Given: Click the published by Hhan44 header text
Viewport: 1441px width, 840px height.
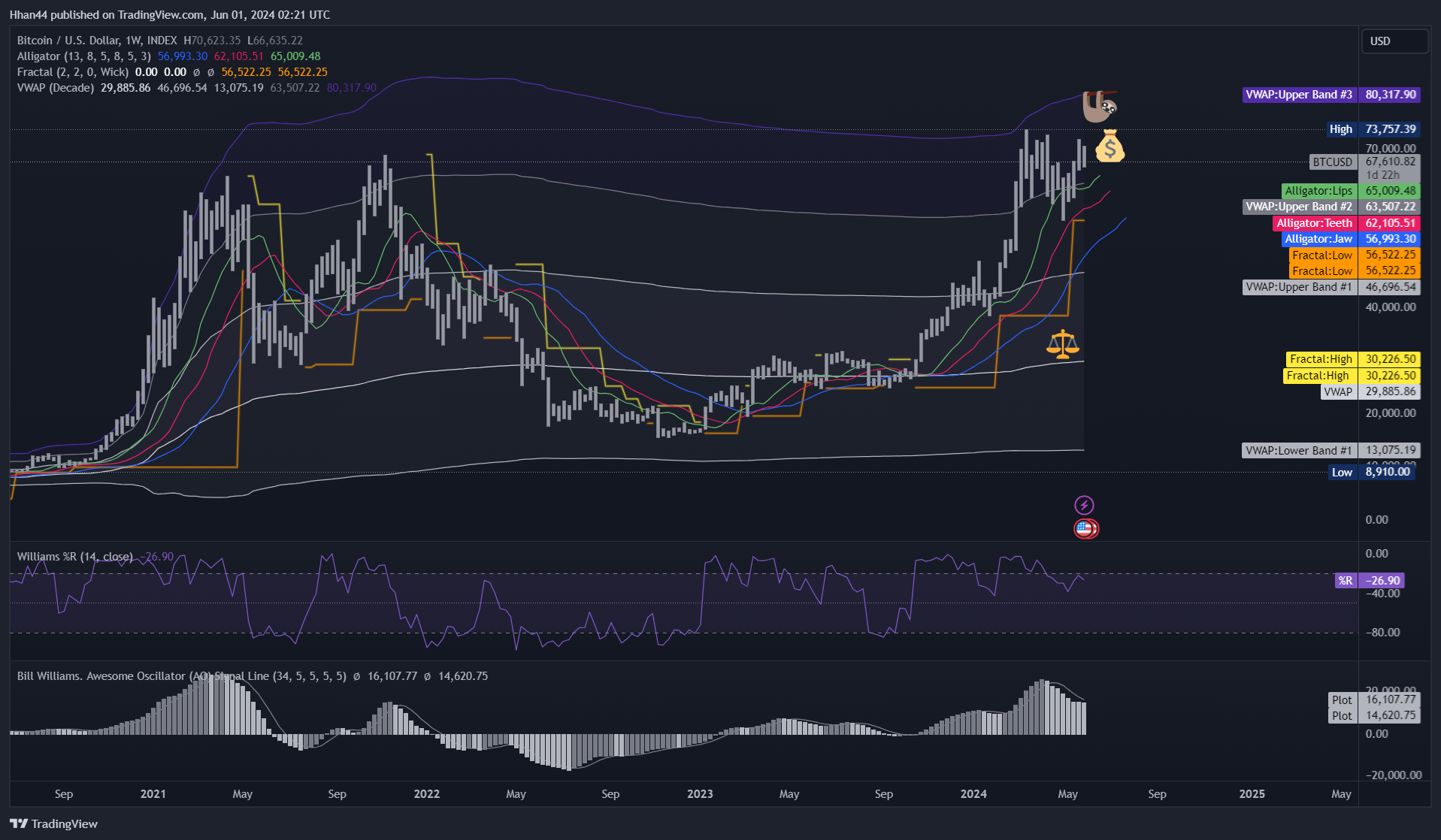Looking at the screenshot, I should (170, 15).
